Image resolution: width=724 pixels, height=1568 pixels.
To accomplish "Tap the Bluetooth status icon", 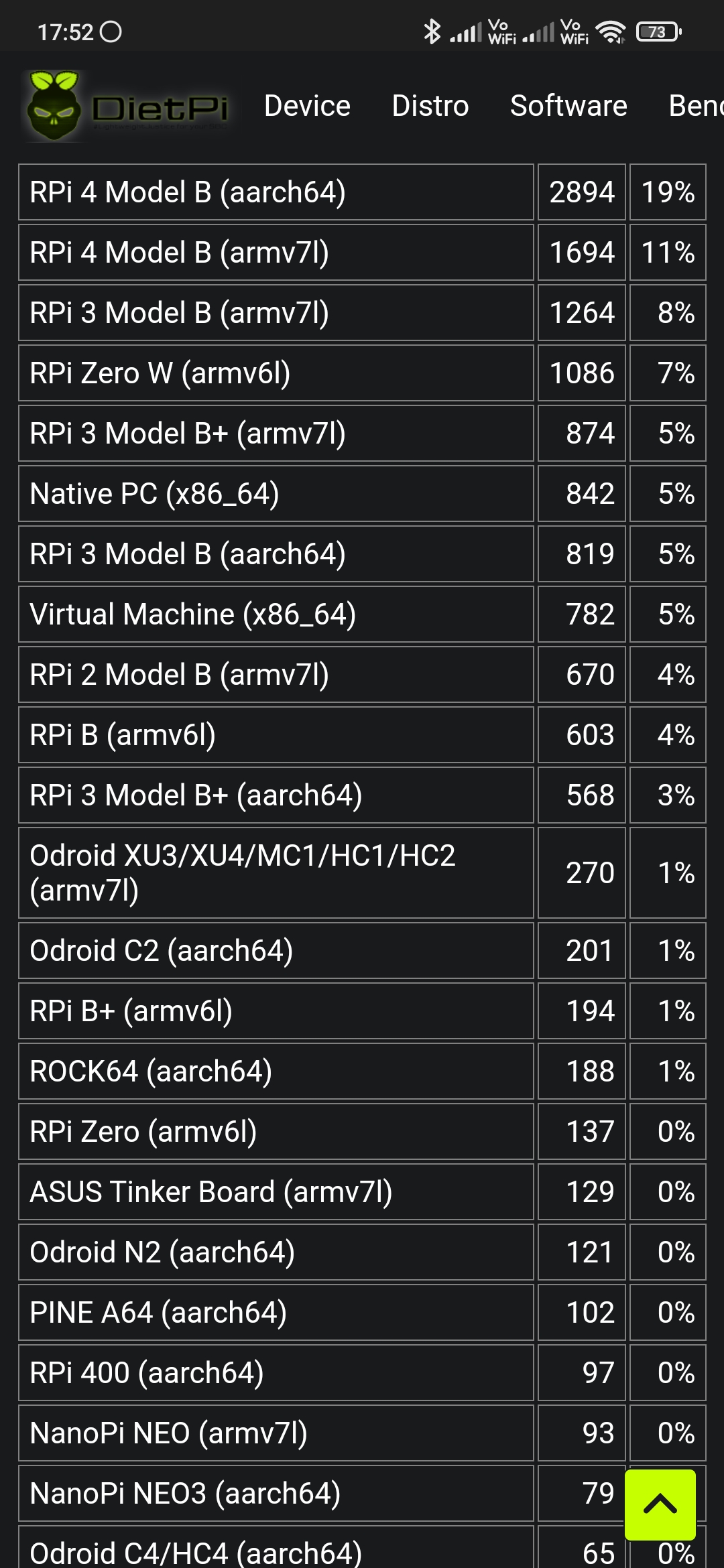I will [x=432, y=31].
